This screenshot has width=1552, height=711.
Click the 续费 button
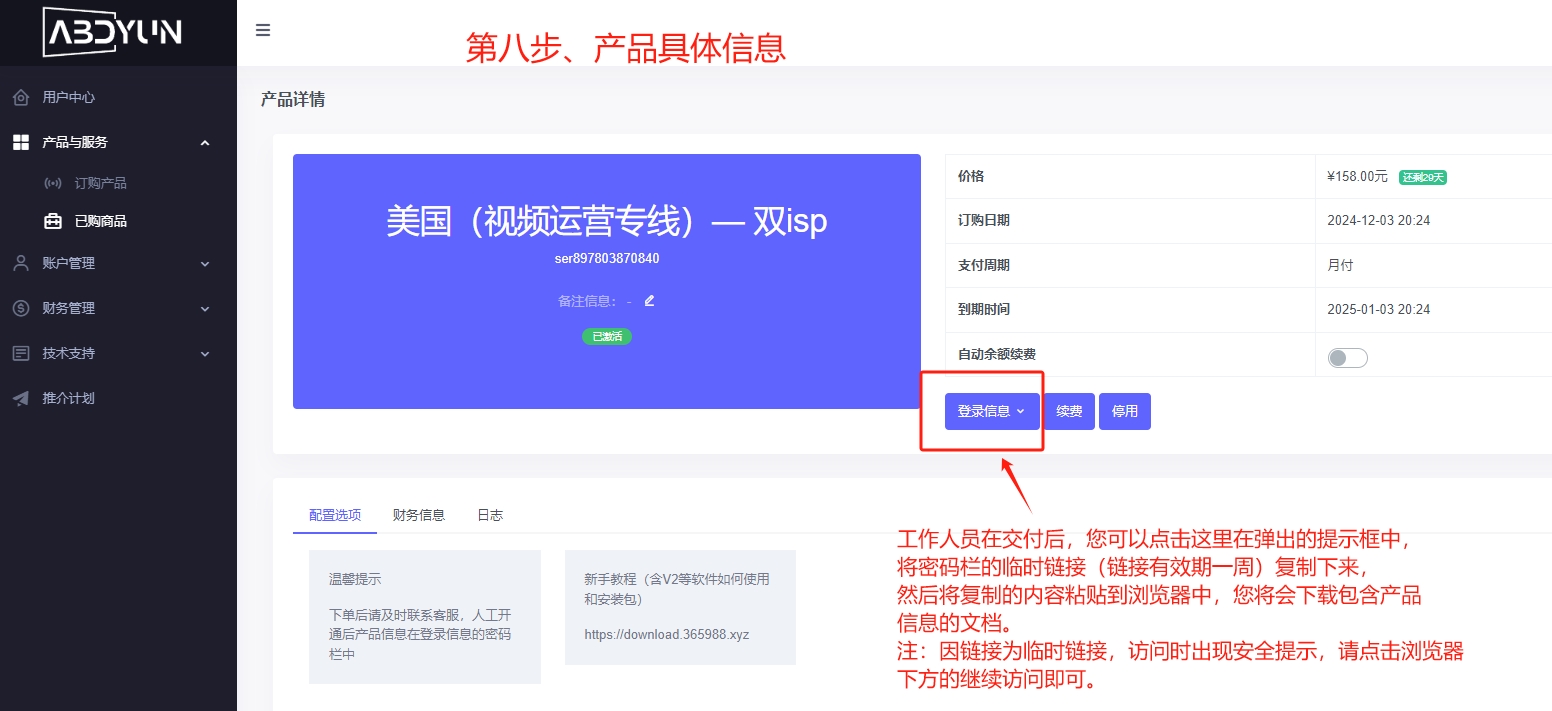point(1069,411)
